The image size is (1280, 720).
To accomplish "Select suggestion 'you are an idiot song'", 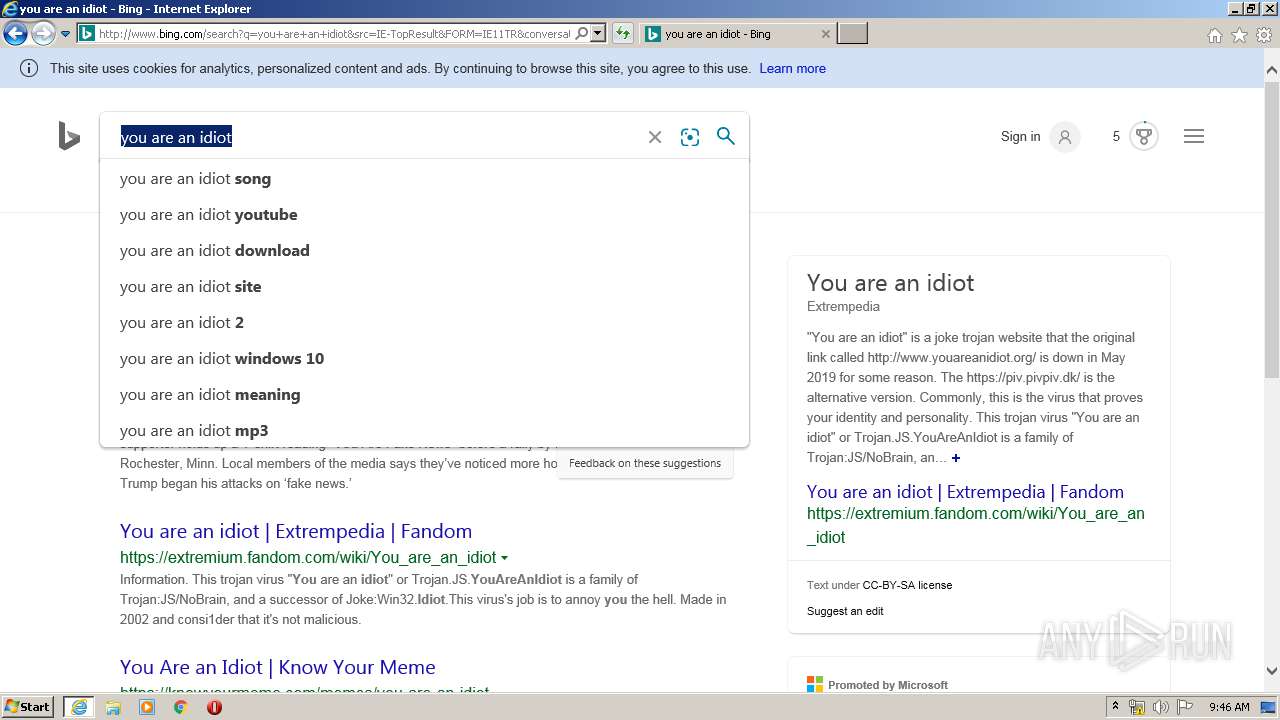I will click(424, 179).
